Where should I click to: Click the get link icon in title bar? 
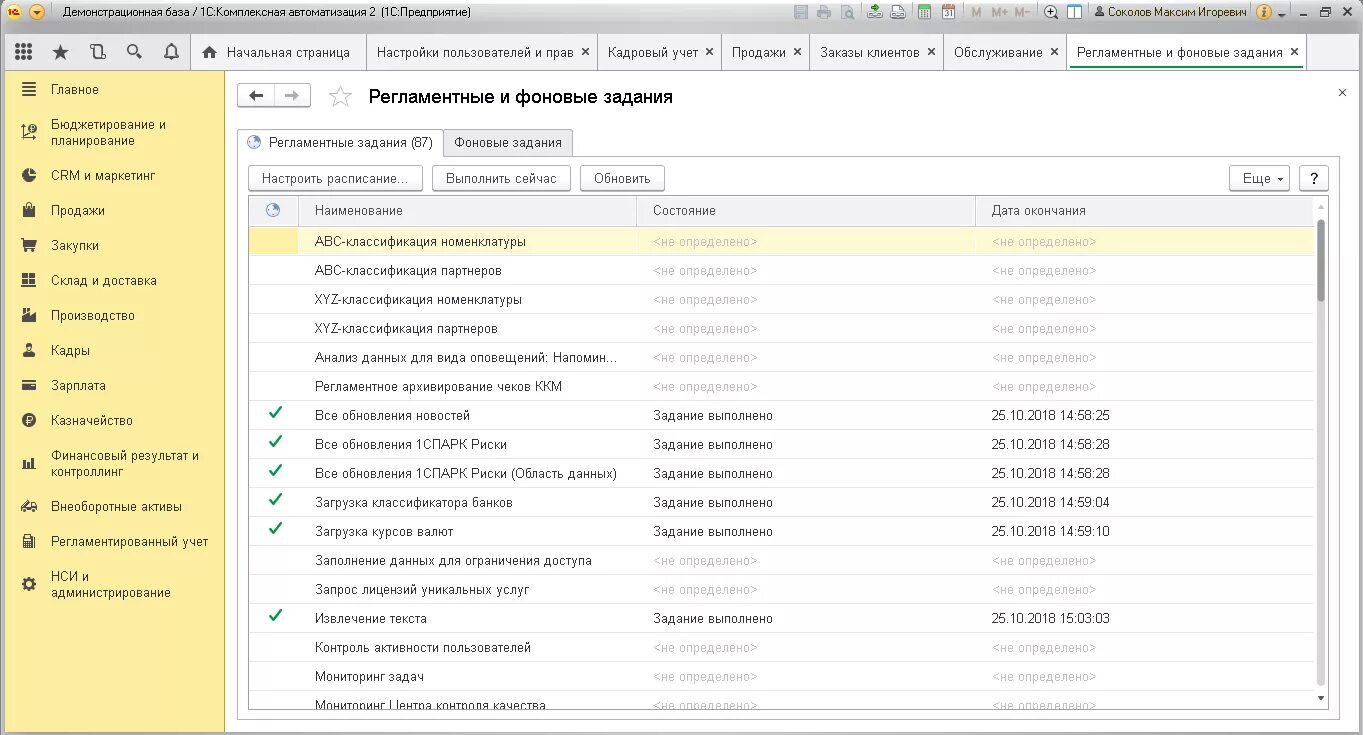[875, 12]
